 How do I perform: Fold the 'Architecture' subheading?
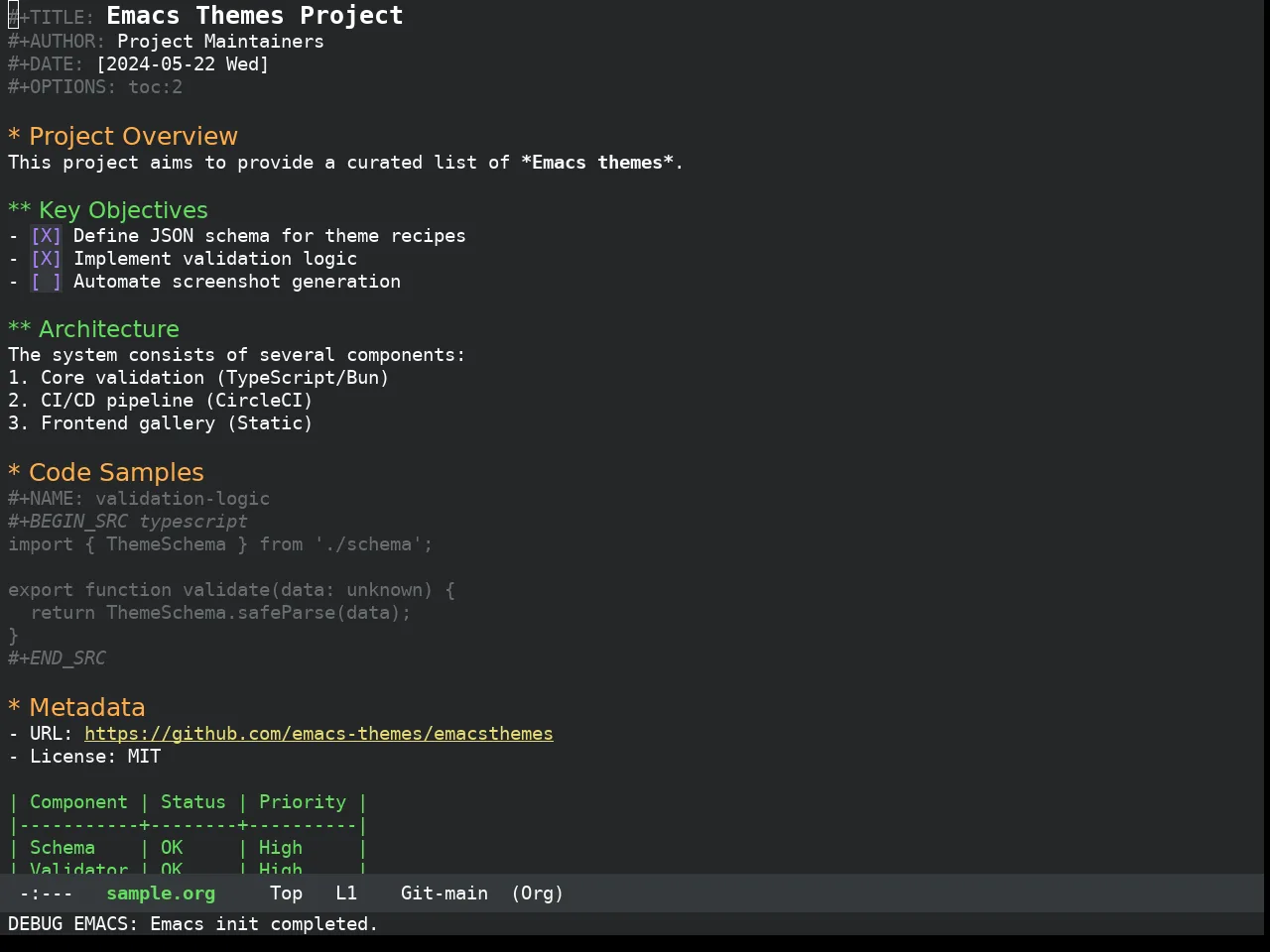pos(94,329)
